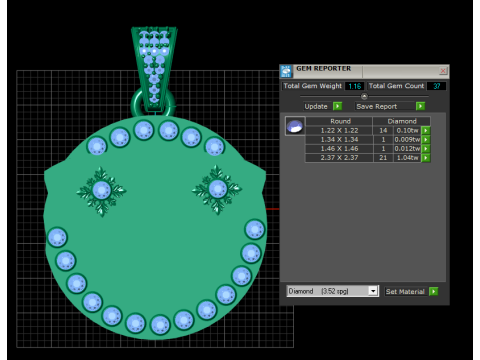Screen dimensions: 480x360
Task: Click green arrow in 1.22 X 1.22 row
Action: [426, 130]
